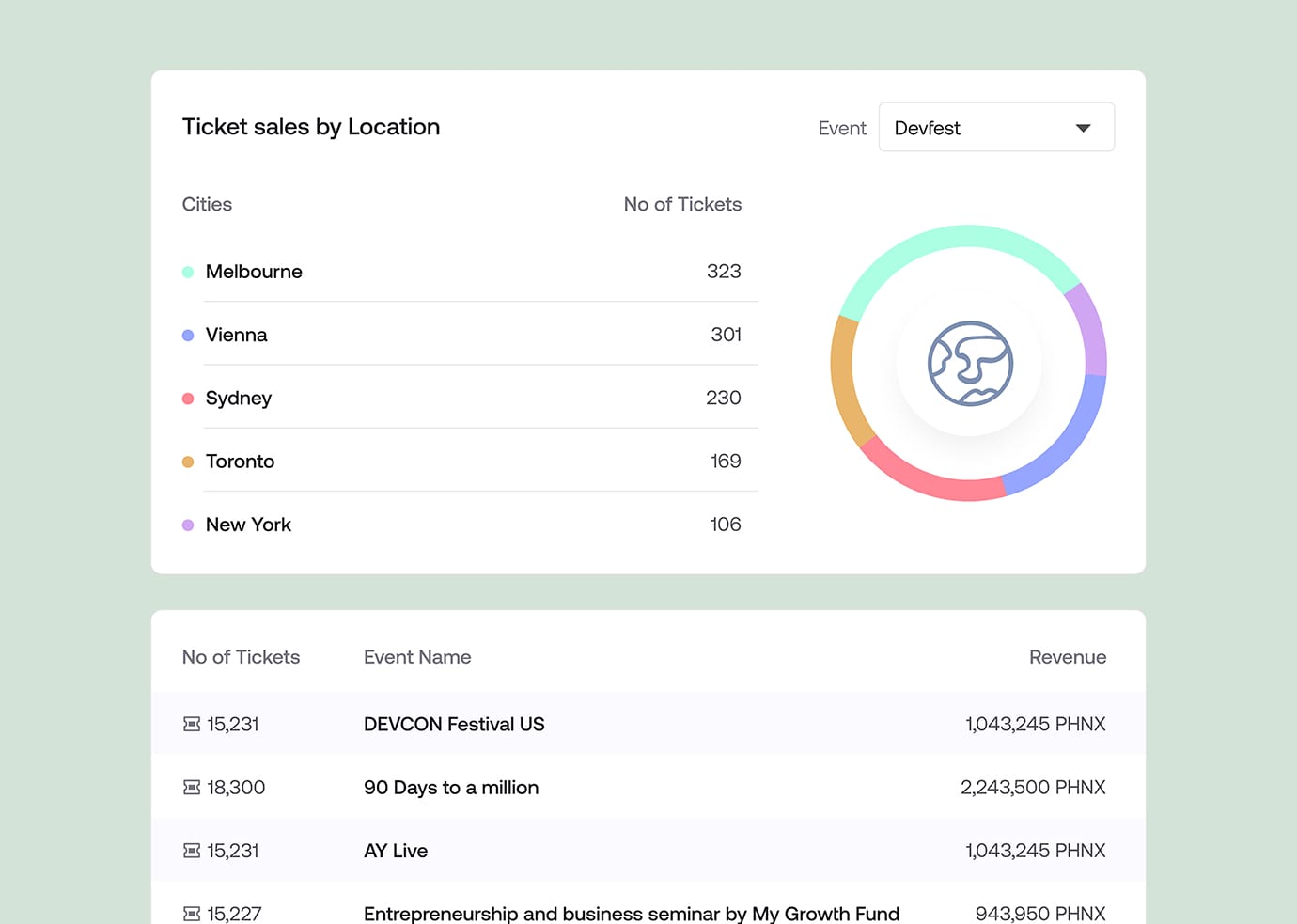The height and width of the screenshot is (924, 1297).
Task: Open the 90 Days to a million event
Action: click(x=451, y=787)
